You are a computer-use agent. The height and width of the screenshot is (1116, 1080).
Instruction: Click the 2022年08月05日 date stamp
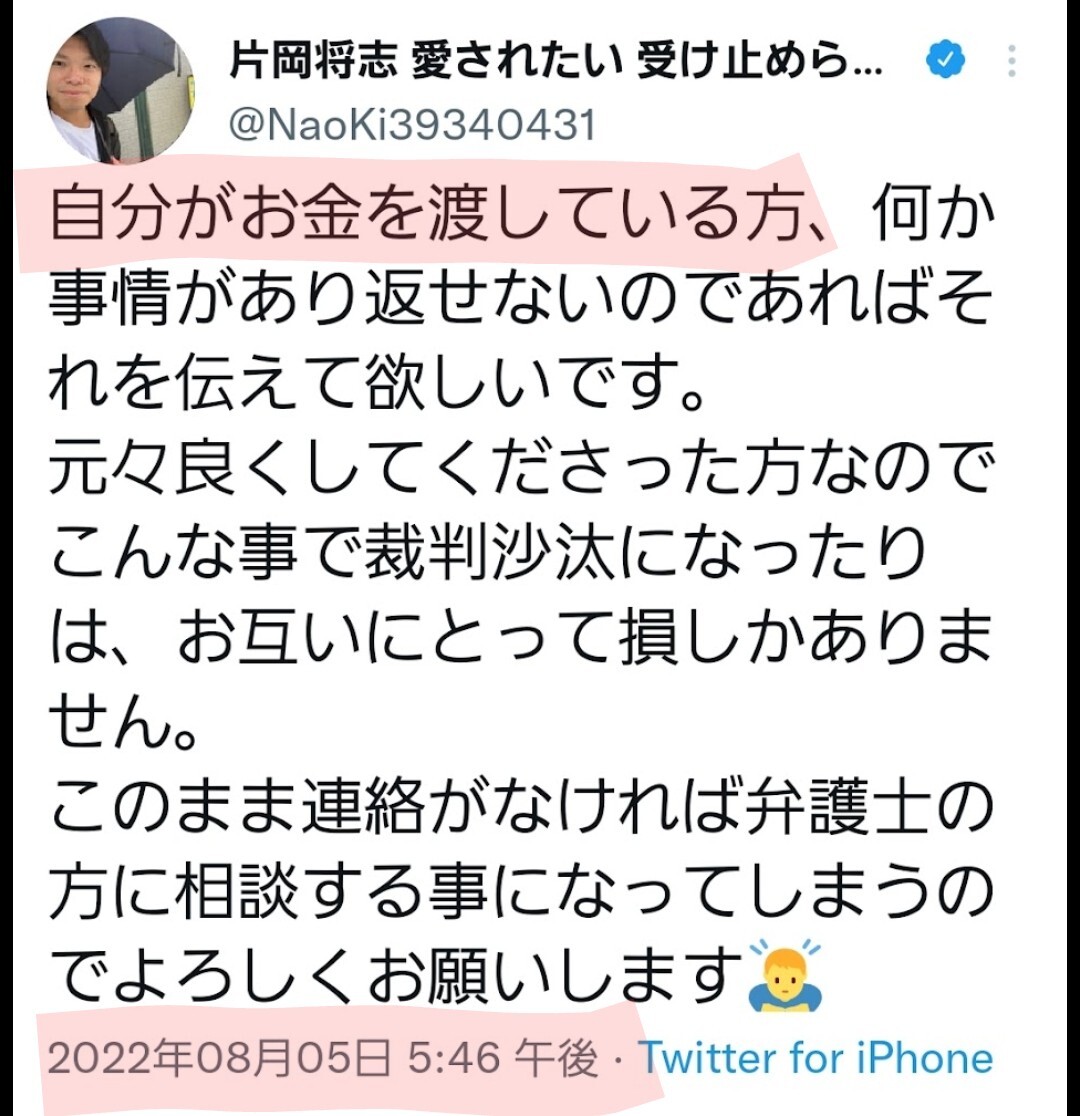pos(219,1058)
